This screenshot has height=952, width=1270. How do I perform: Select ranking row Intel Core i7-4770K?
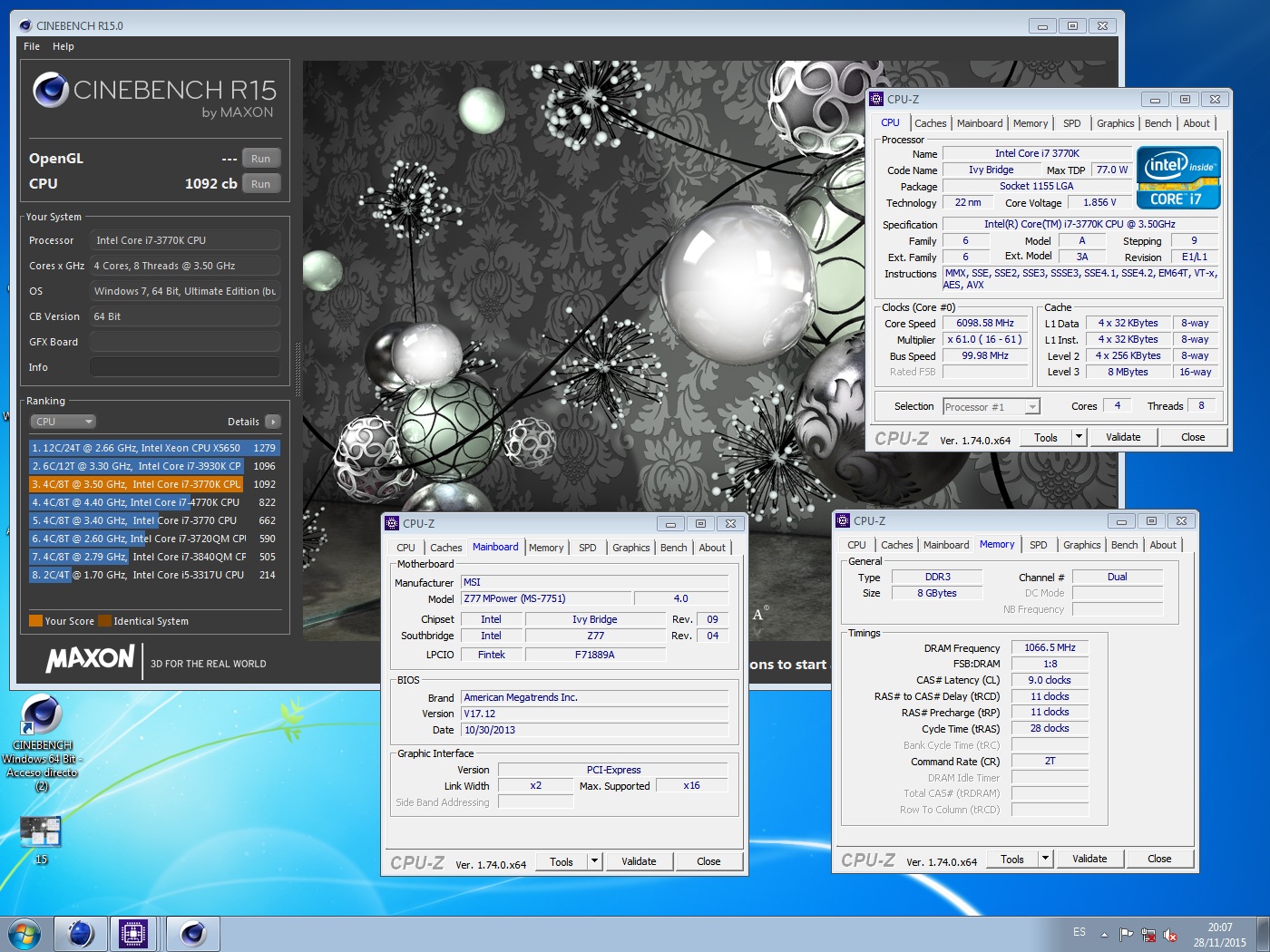click(154, 502)
